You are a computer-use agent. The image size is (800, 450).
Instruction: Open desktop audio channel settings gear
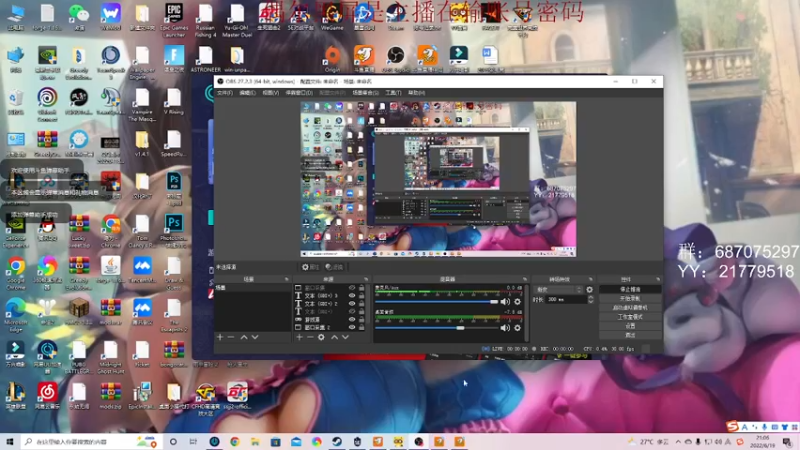(x=517, y=328)
